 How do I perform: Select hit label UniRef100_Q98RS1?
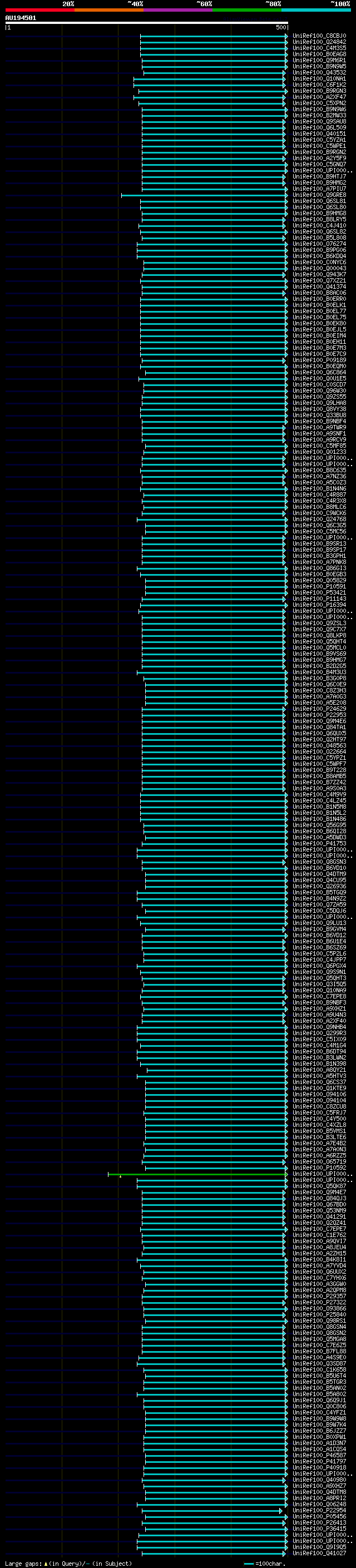319,1320
